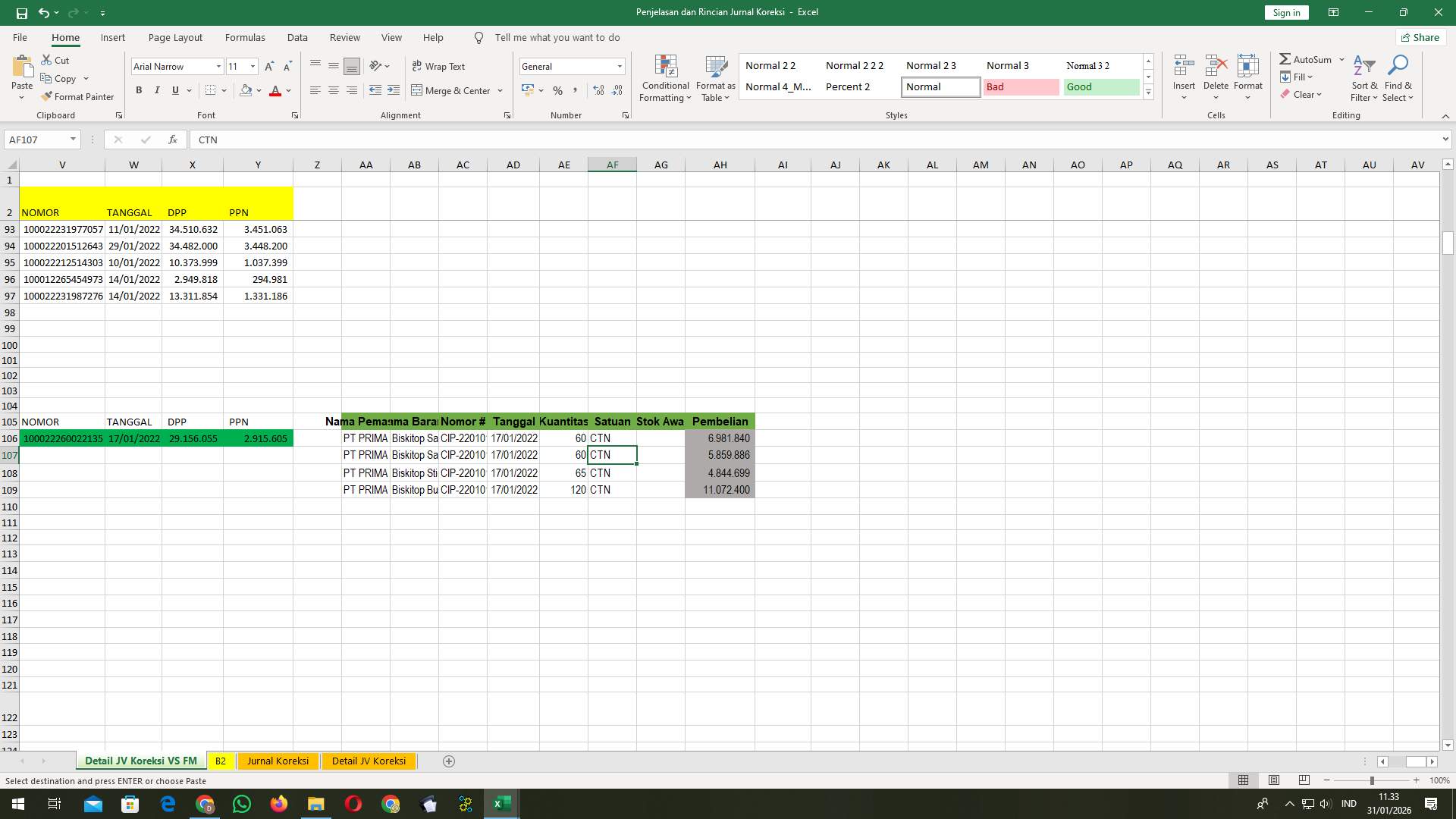Image resolution: width=1456 pixels, height=819 pixels.
Task: Enable Wrap Text on selected cell
Action: 439,66
